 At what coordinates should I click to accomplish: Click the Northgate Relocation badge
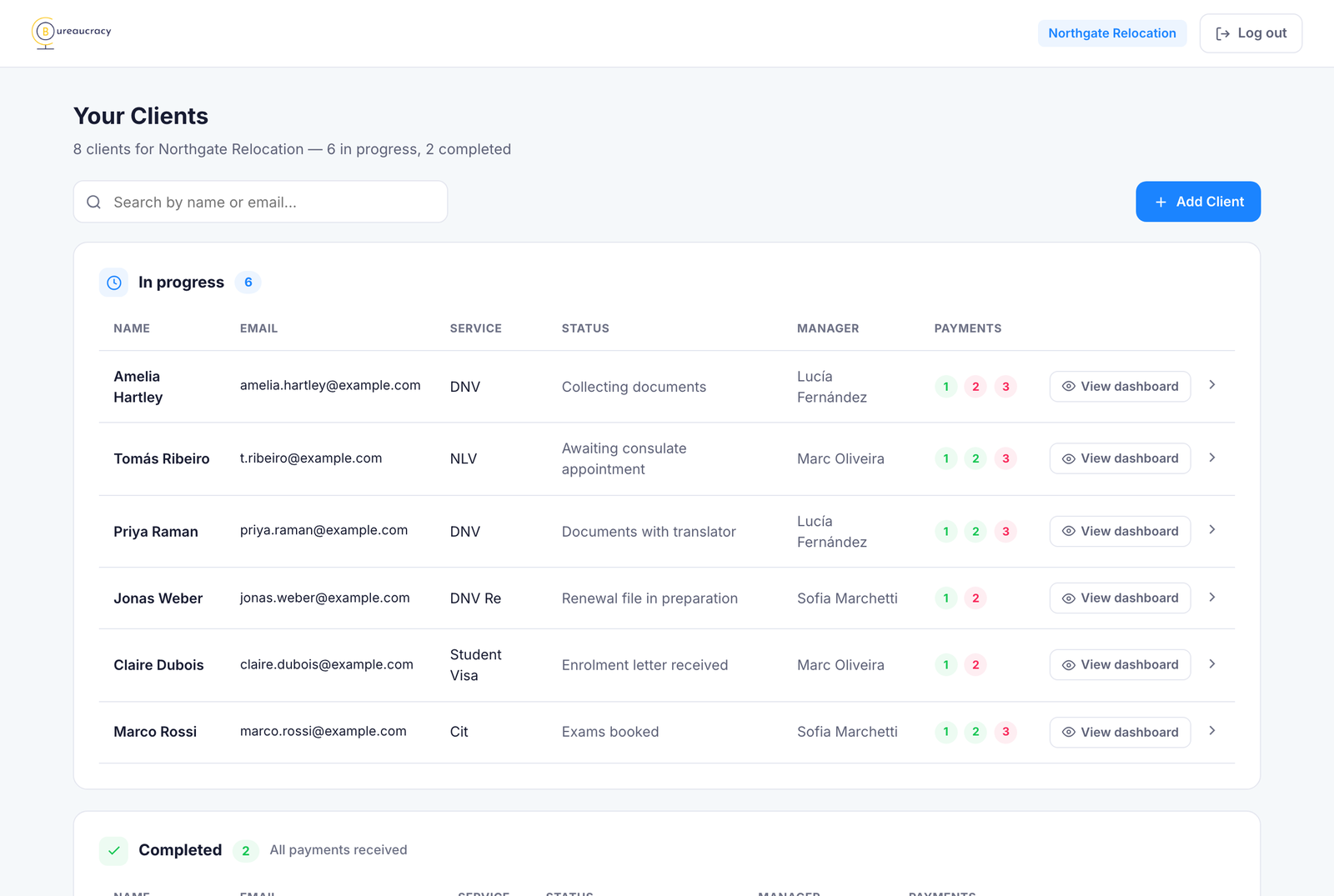[x=1112, y=33]
